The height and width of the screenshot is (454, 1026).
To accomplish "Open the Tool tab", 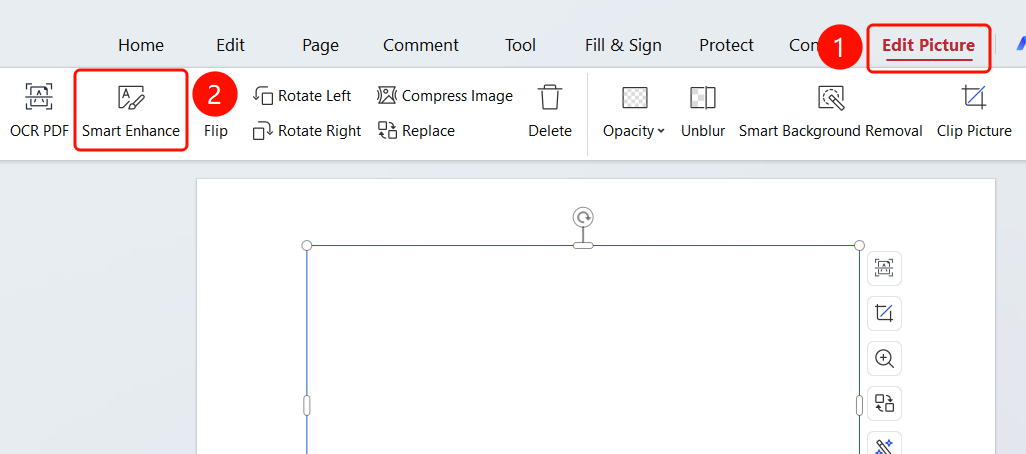I will pyautogui.click(x=520, y=45).
